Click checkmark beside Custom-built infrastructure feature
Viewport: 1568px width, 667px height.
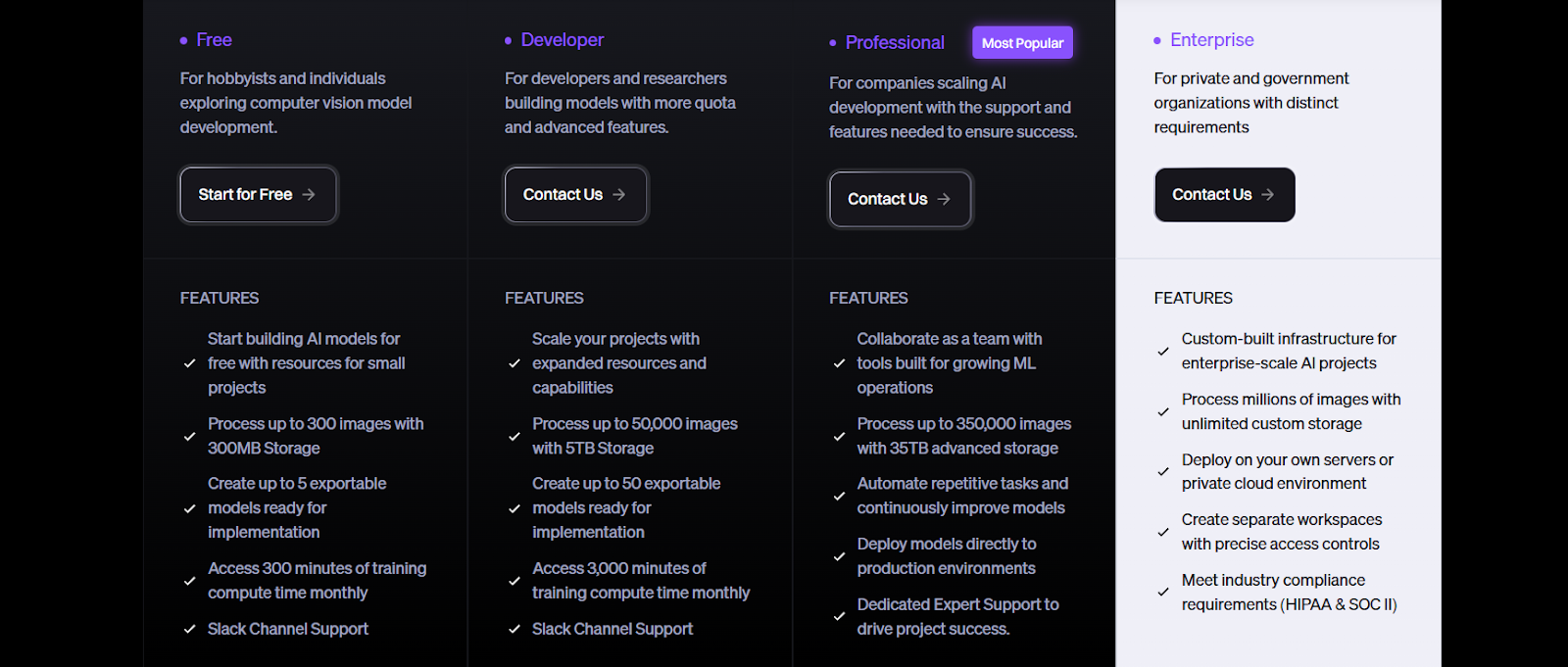pyautogui.click(x=1163, y=351)
